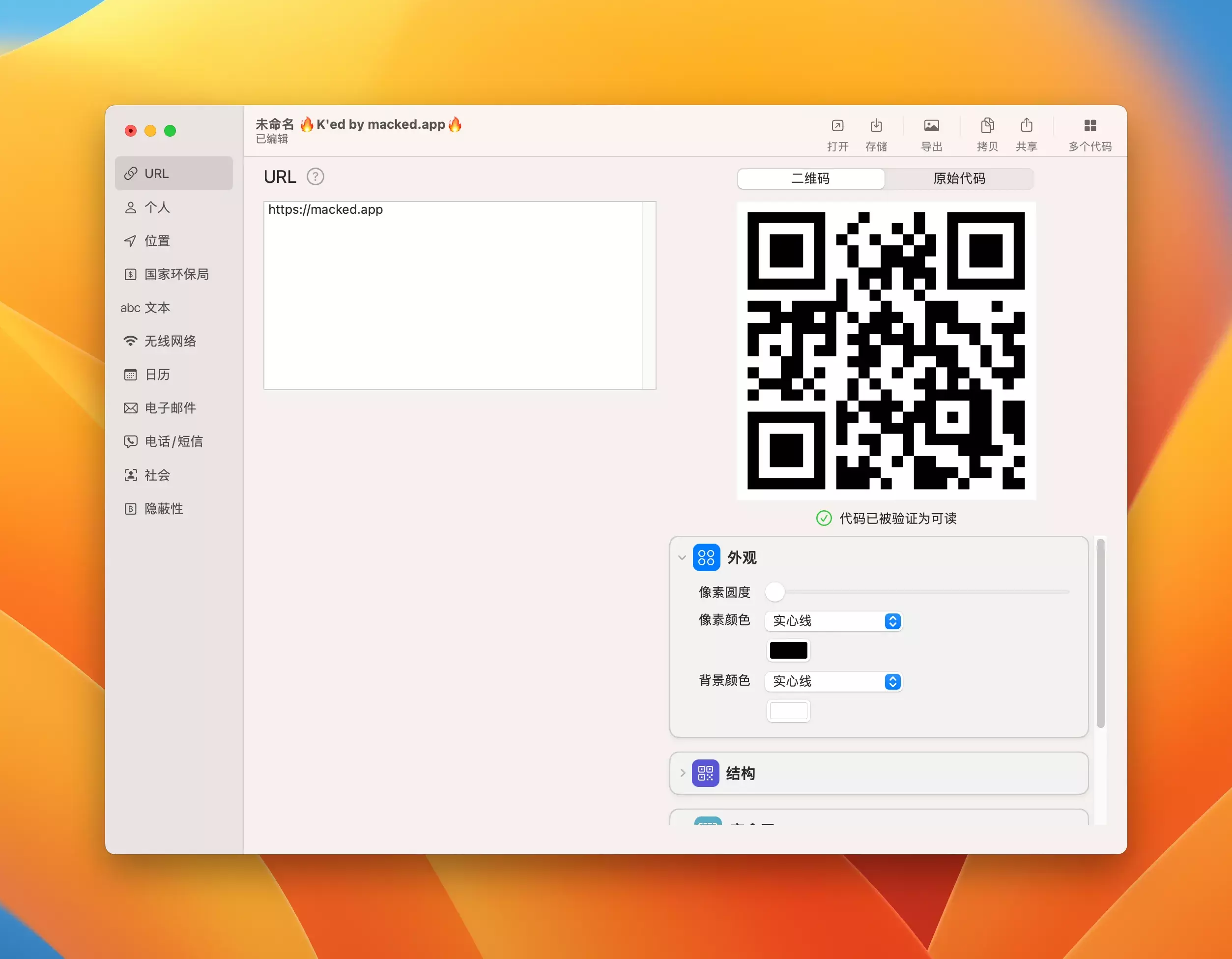Click into the URL text input field
Viewport: 1232px width, 959px height.
453,295
